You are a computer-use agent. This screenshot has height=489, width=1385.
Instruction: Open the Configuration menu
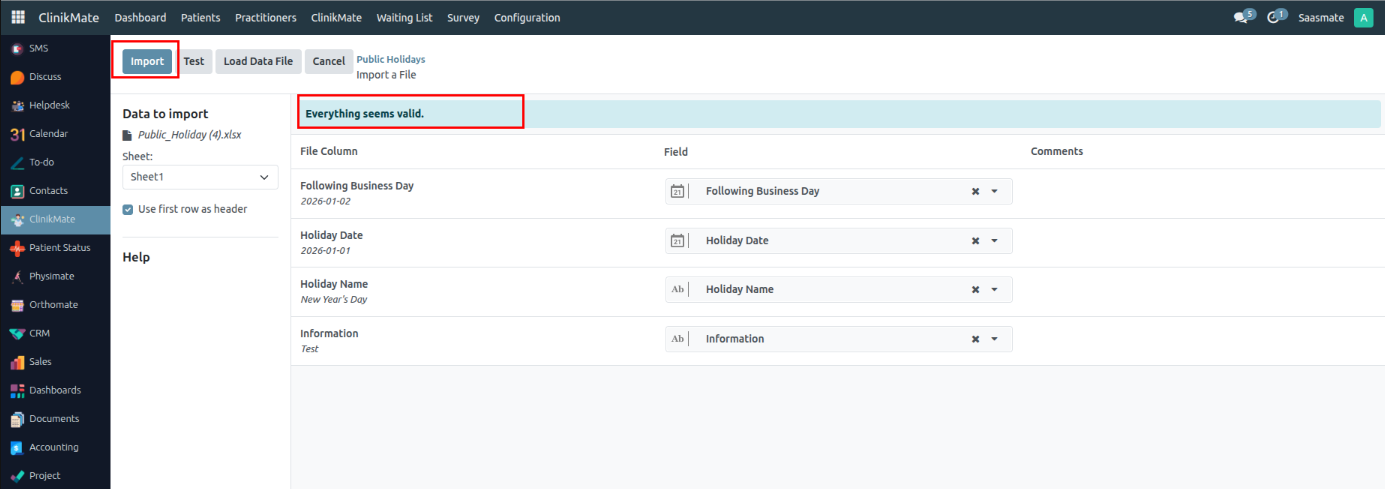pyautogui.click(x=527, y=17)
